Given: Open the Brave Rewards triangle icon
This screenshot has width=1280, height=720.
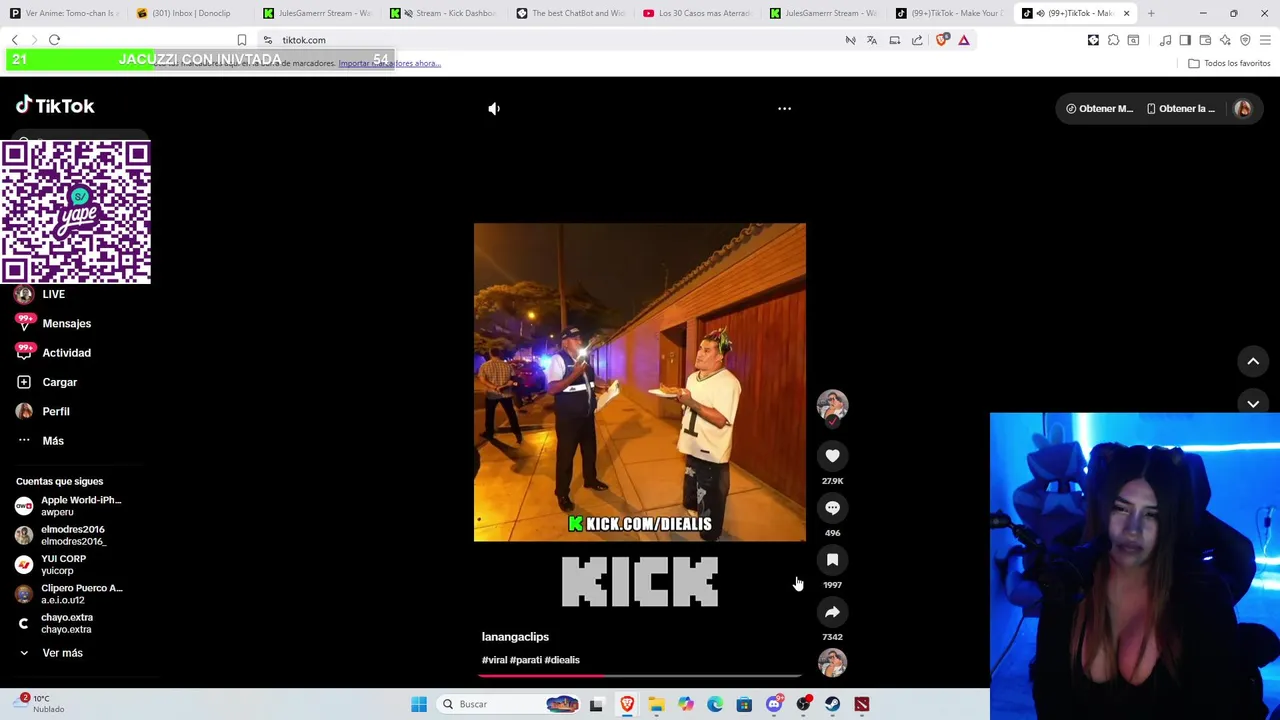Looking at the screenshot, I should [964, 40].
